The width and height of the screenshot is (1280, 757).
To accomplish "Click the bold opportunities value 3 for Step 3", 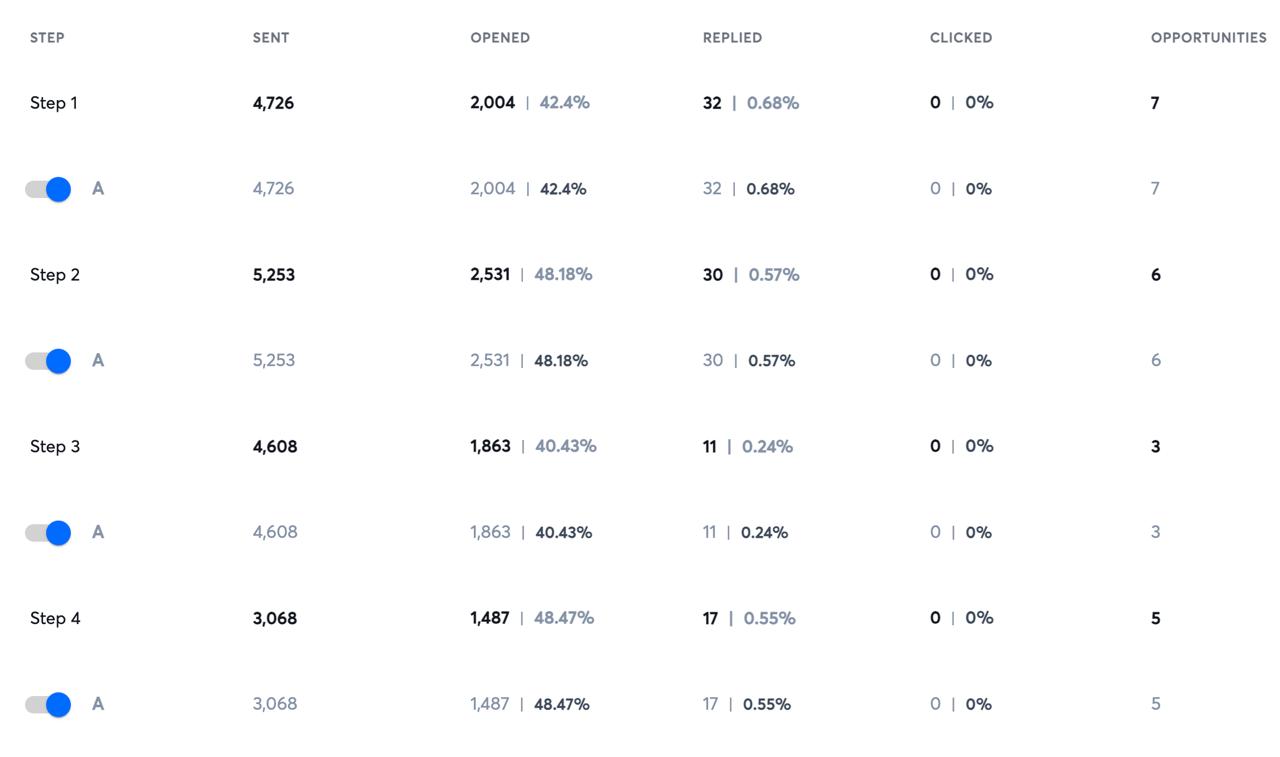I will coord(1155,447).
